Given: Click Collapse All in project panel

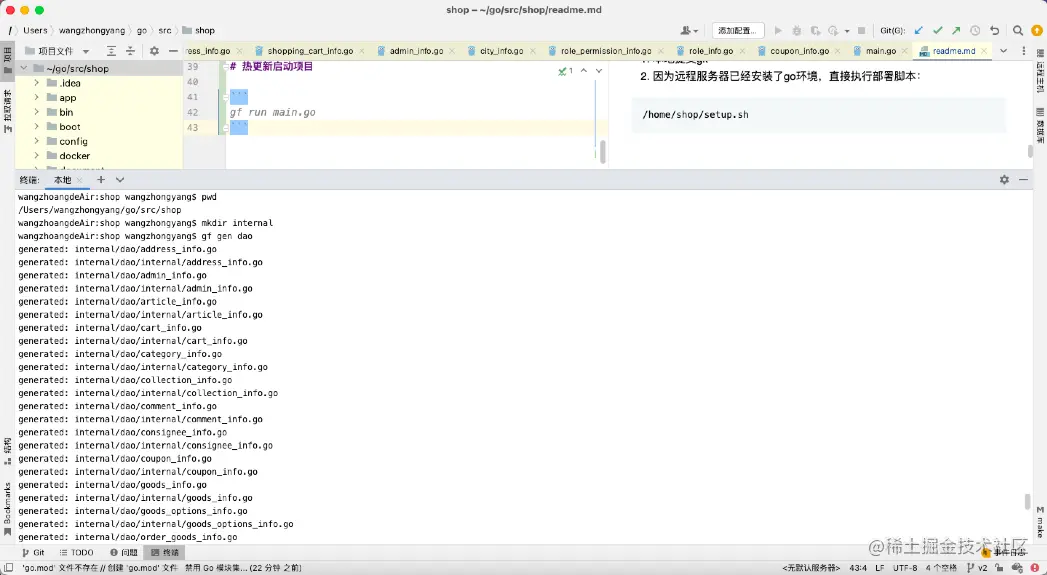Looking at the screenshot, I should point(131,51).
